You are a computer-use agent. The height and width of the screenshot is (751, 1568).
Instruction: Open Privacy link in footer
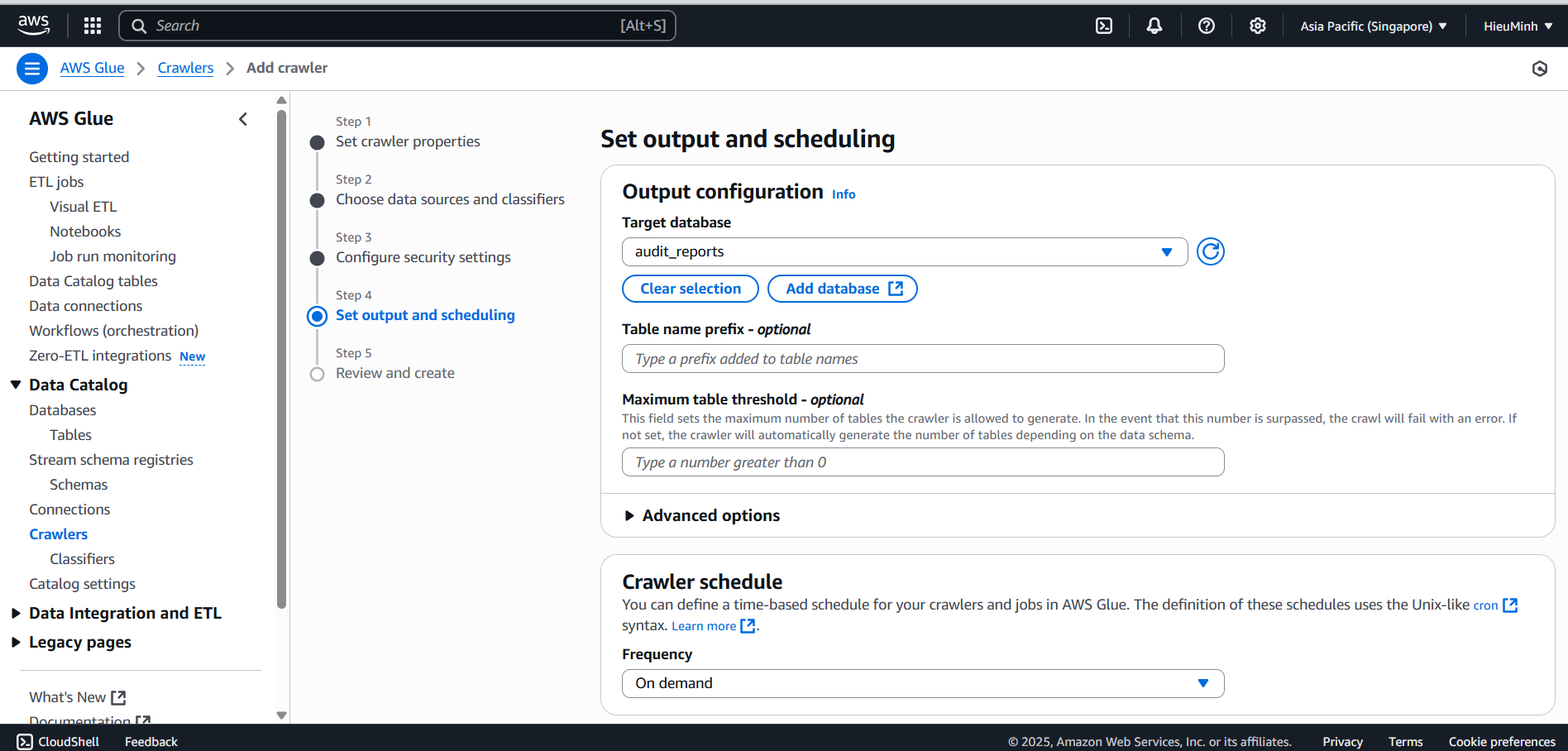tap(1342, 742)
